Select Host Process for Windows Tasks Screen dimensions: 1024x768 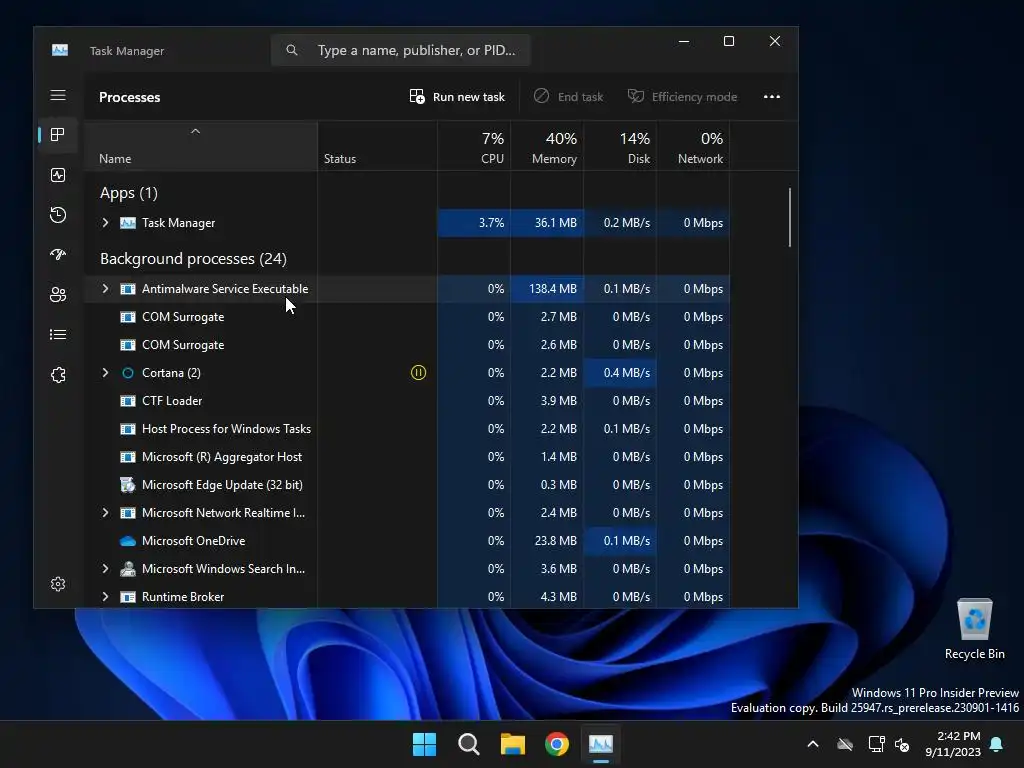point(408,429)
